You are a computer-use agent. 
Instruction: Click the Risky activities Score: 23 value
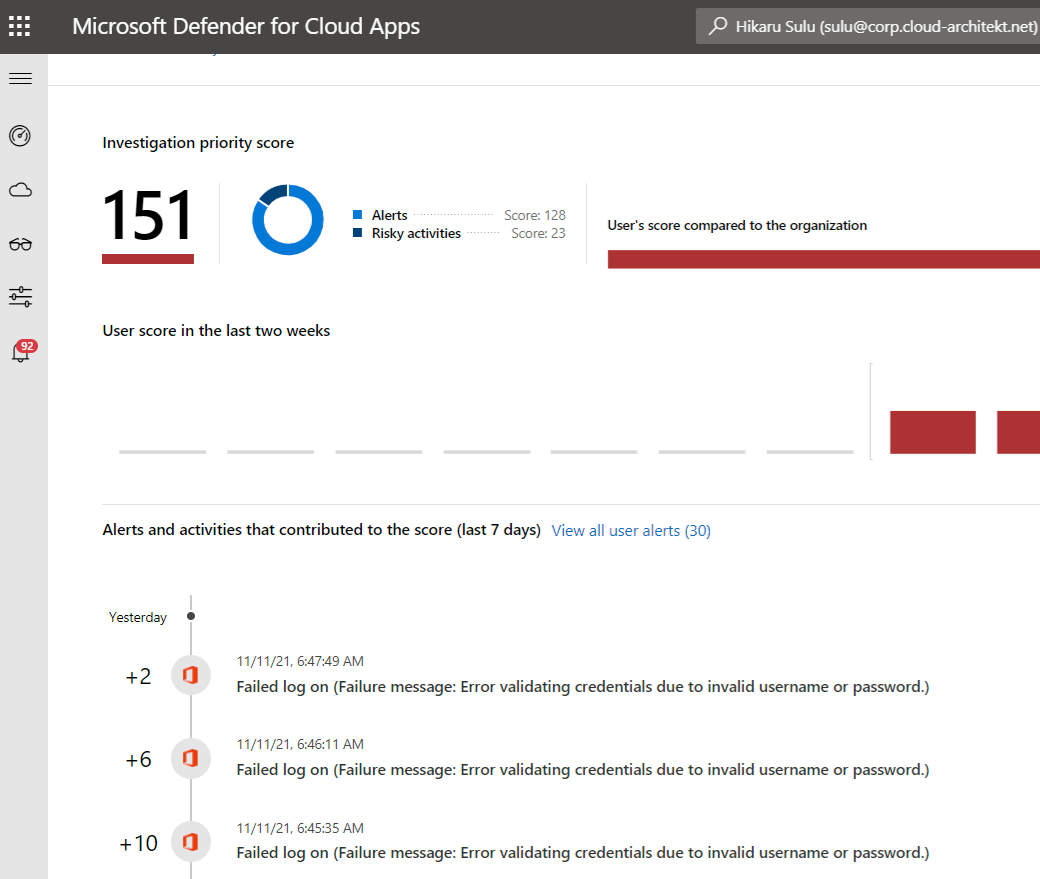(x=538, y=234)
